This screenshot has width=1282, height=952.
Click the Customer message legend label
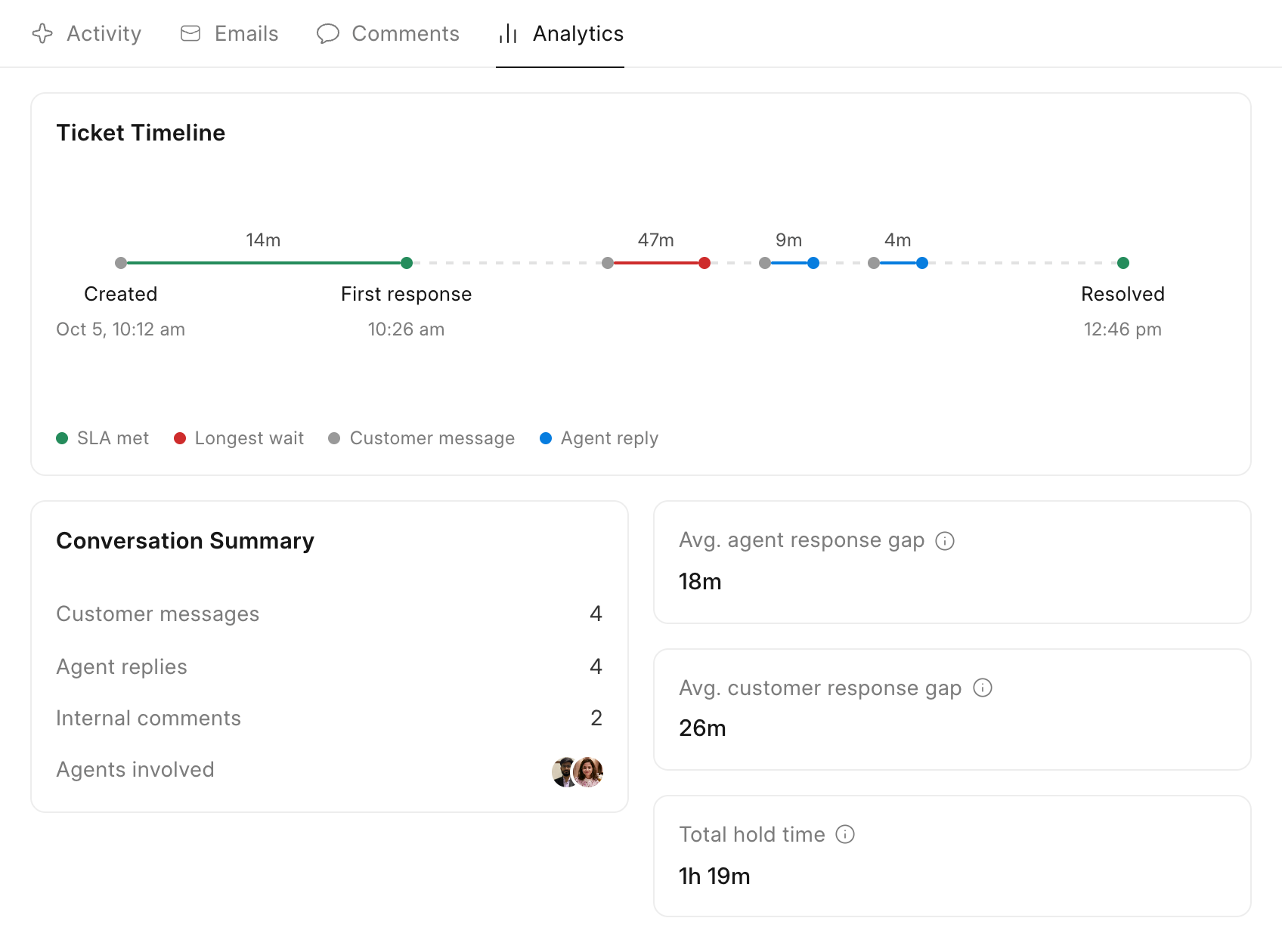click(x=432, y=438)
